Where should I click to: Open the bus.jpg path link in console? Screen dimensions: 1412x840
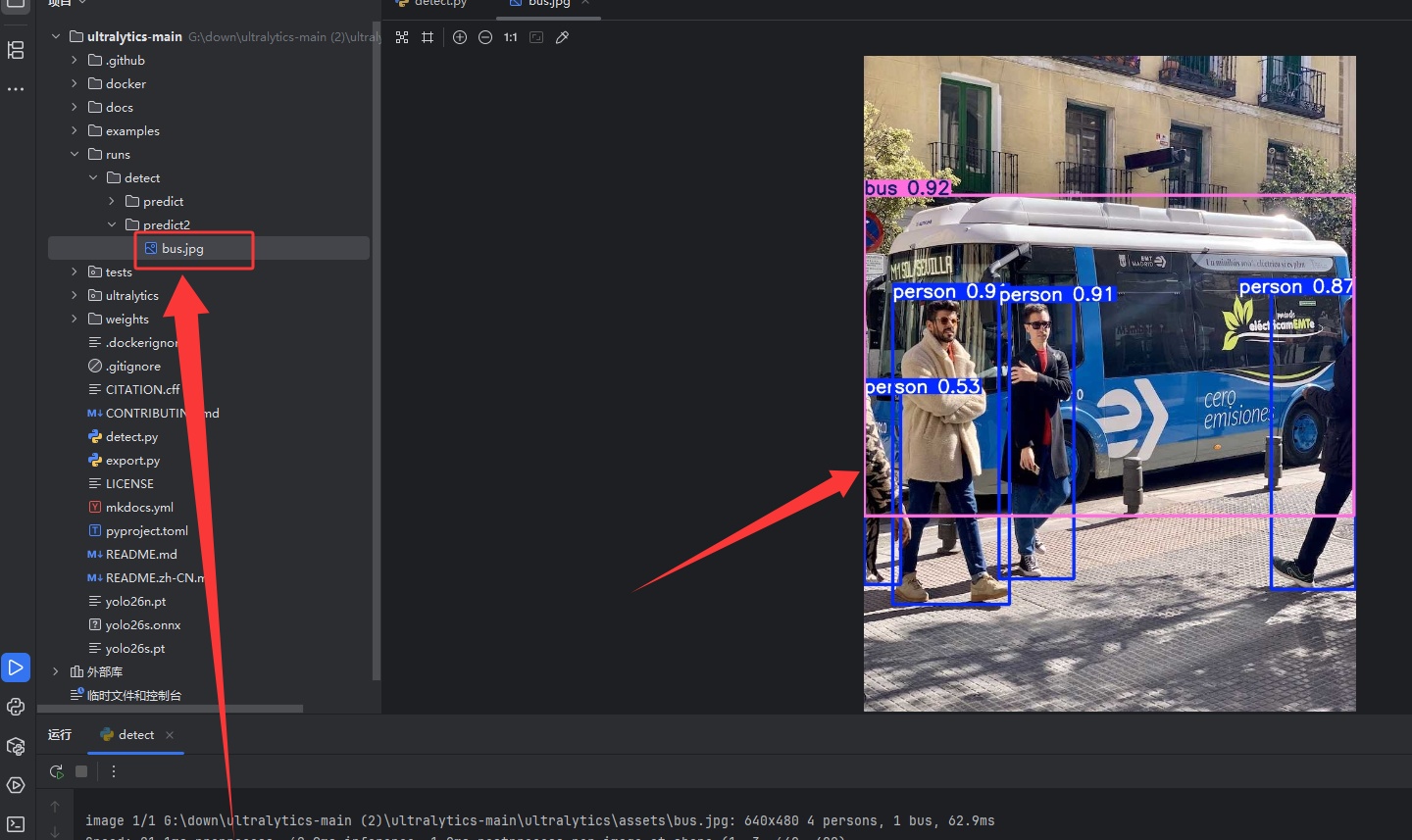[x=447, y=820]
